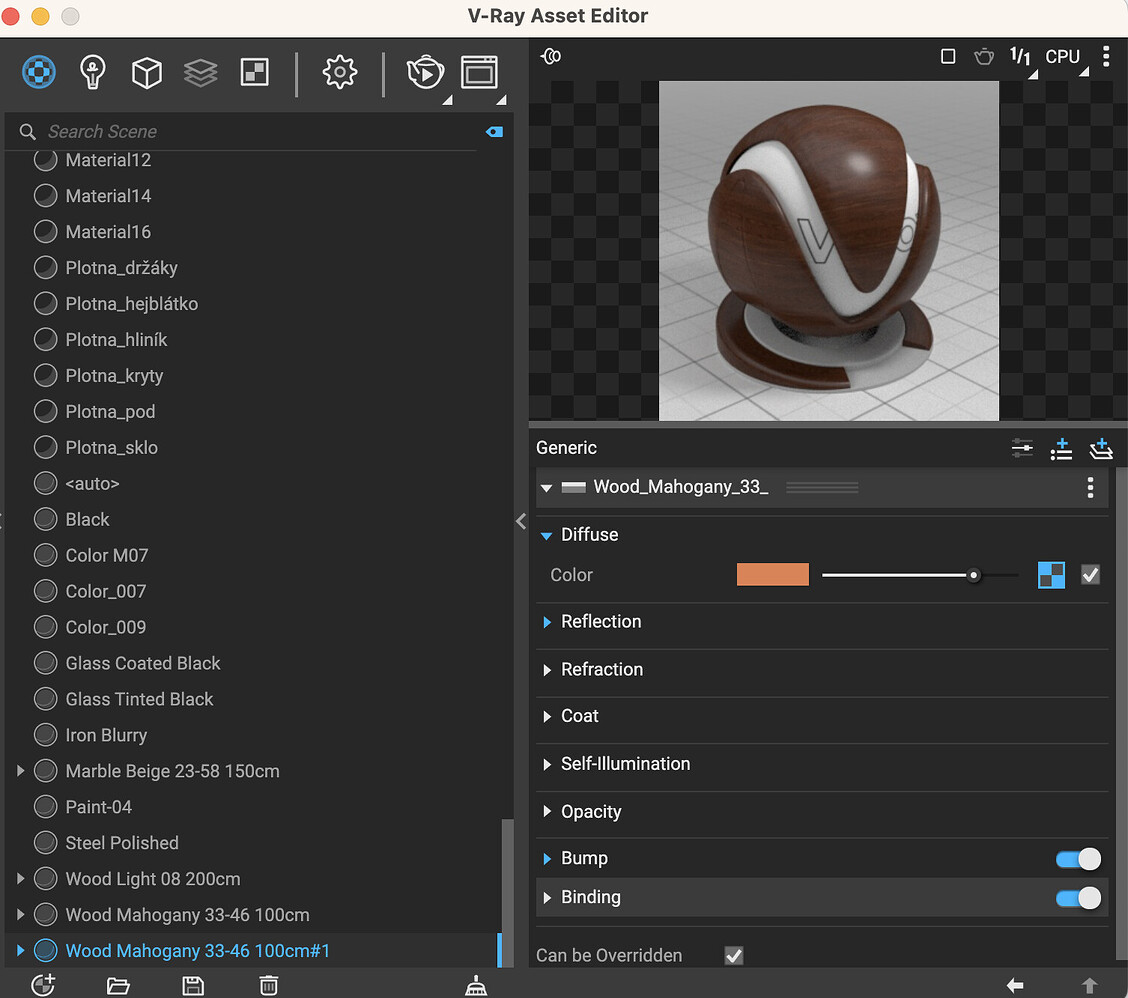Viewport: 1128px width, 998px height.
Task: Open the render Settings gear
Action: (x=339, y=72)
